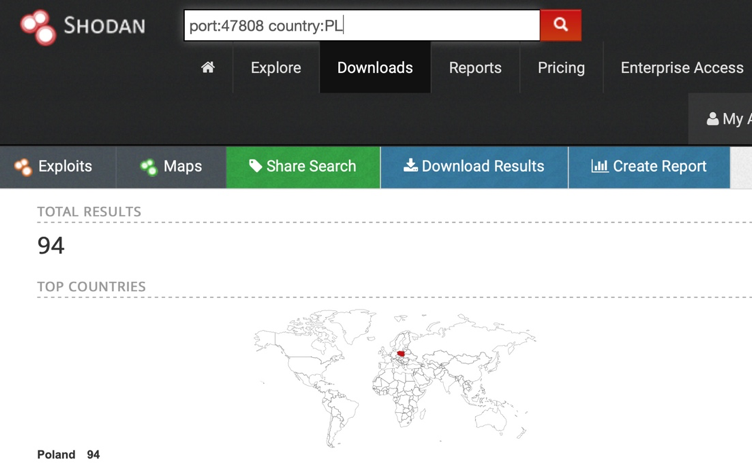The height and width of the screenshot is (474, 752).
Task: Click the bar chart Create Report icon
Action: 599,166
